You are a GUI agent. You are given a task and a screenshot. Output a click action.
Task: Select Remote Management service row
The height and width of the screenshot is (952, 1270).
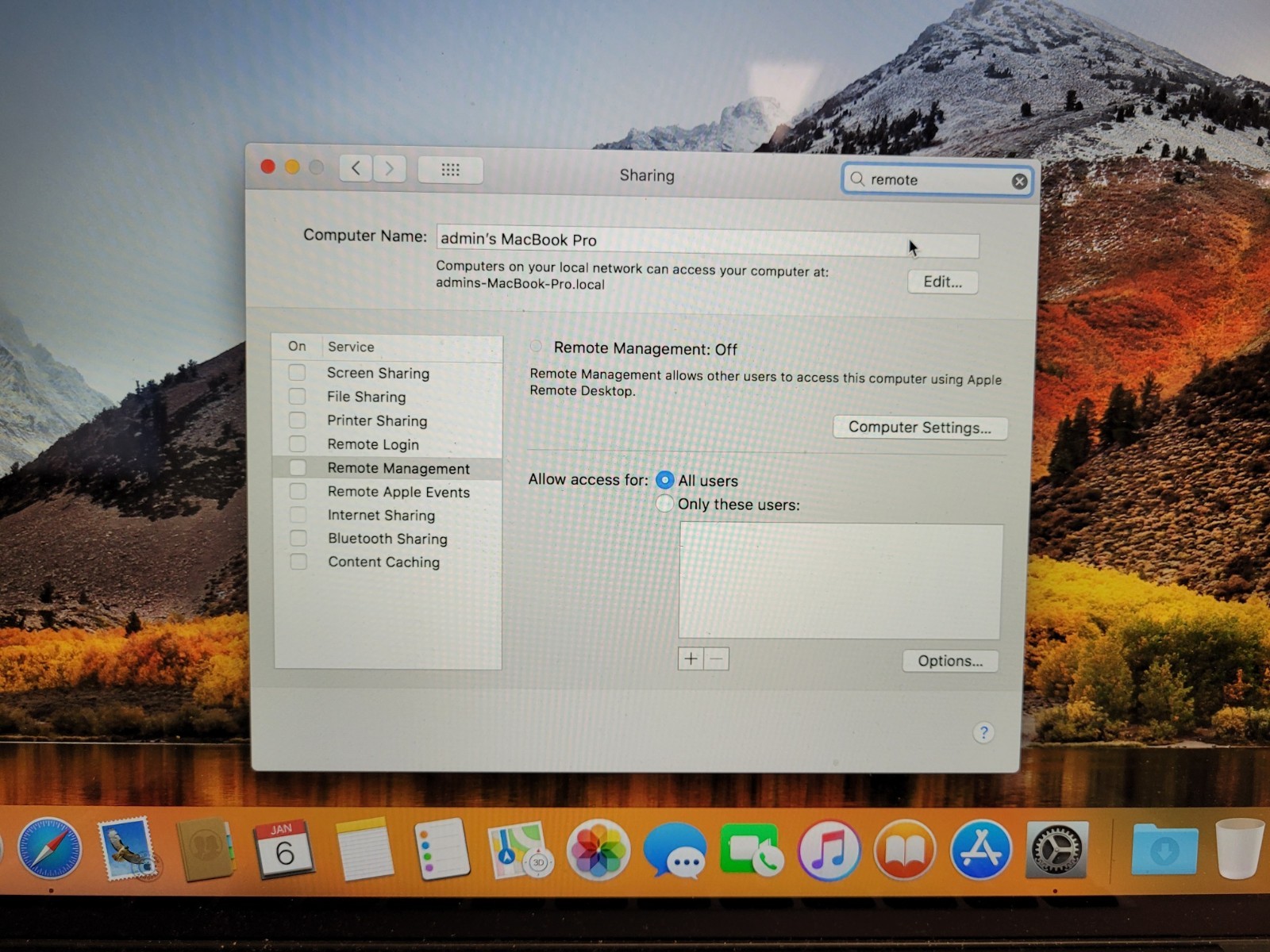click(x=387, y=468)
